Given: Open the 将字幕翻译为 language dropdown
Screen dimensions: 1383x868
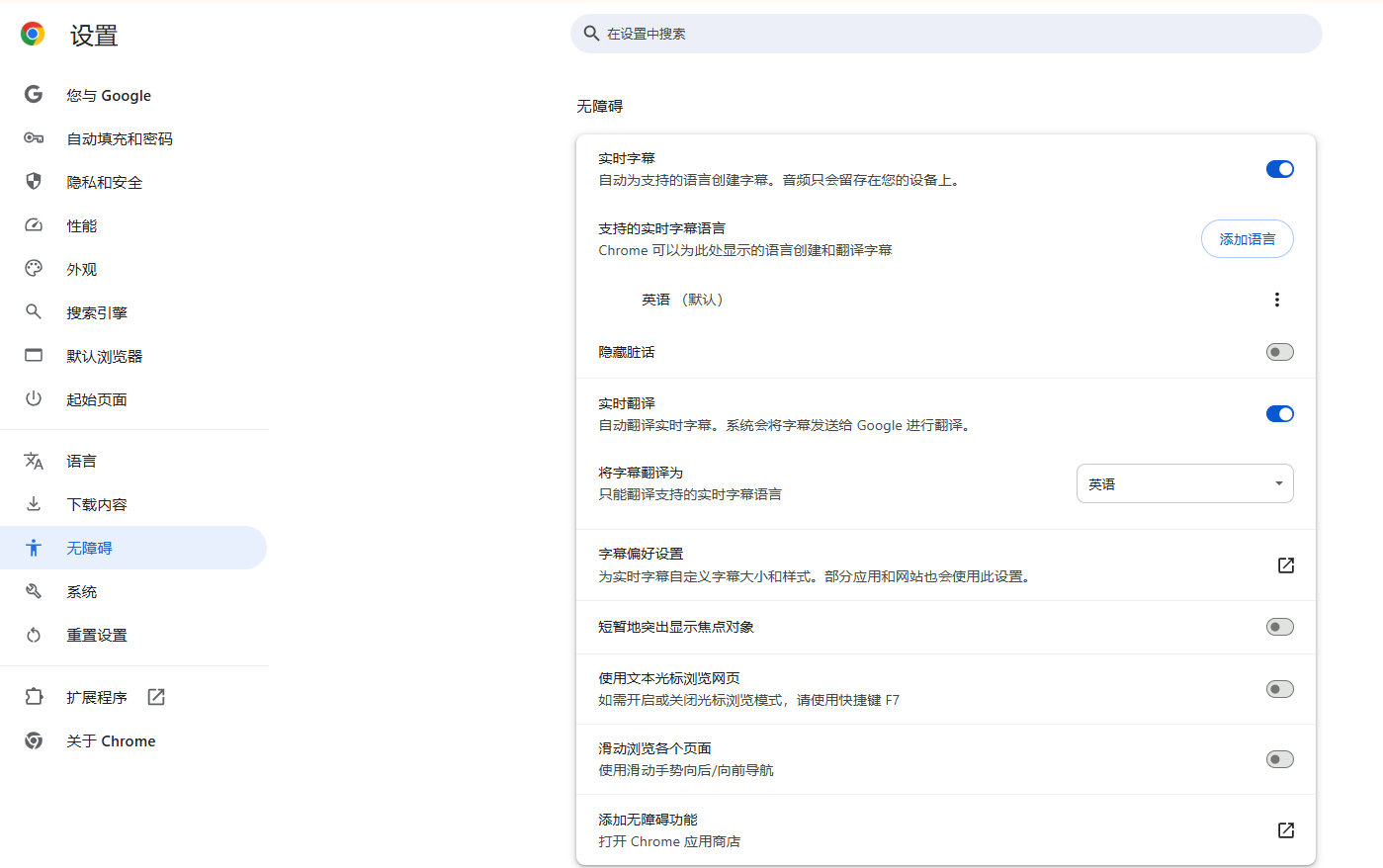Looking at the screenshot, I should click(1185, 483).
